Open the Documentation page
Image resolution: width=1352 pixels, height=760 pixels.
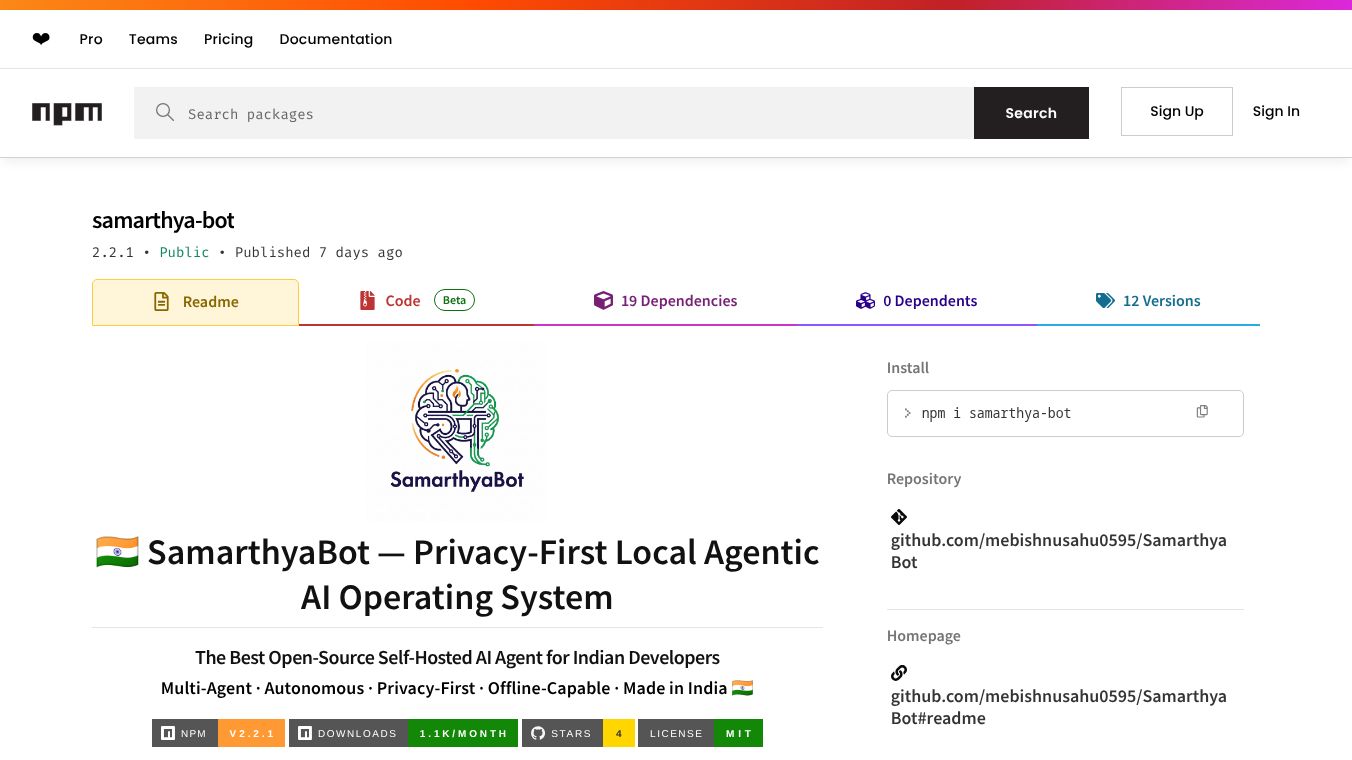pyautogui.click(x=336, y=39)
